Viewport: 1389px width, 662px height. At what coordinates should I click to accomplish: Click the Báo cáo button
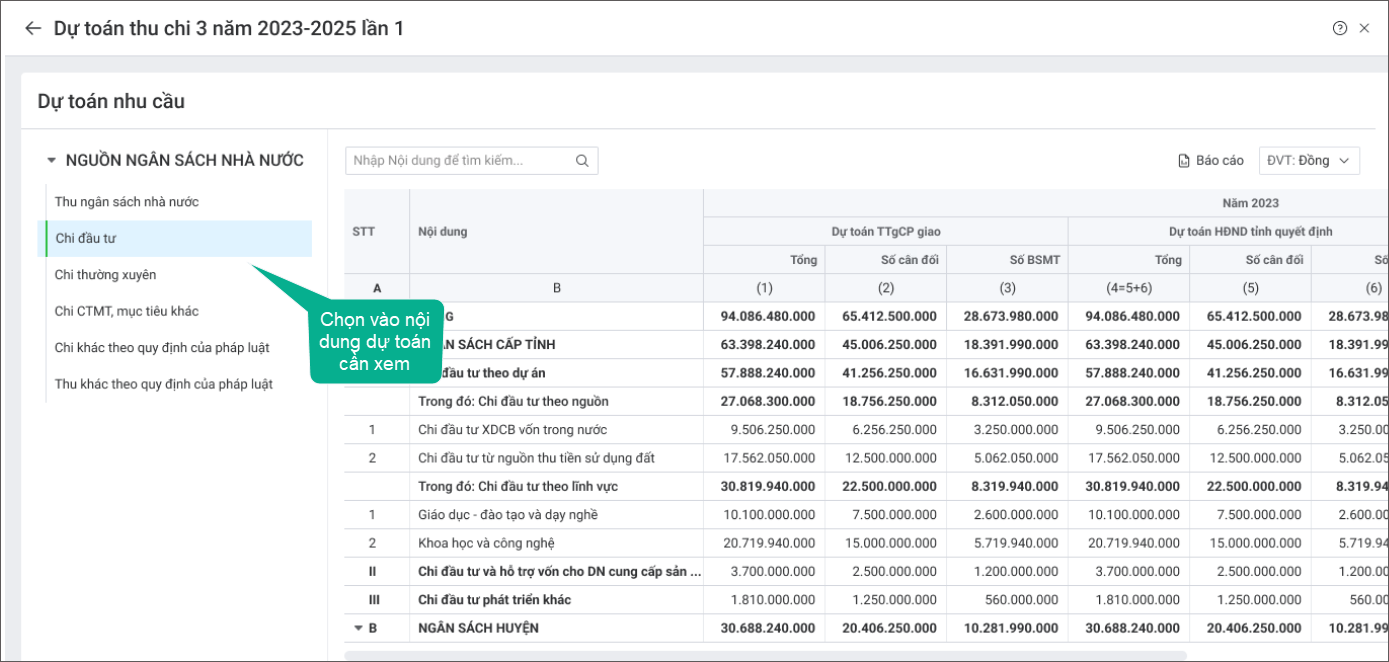click(x=1220, y=161)
